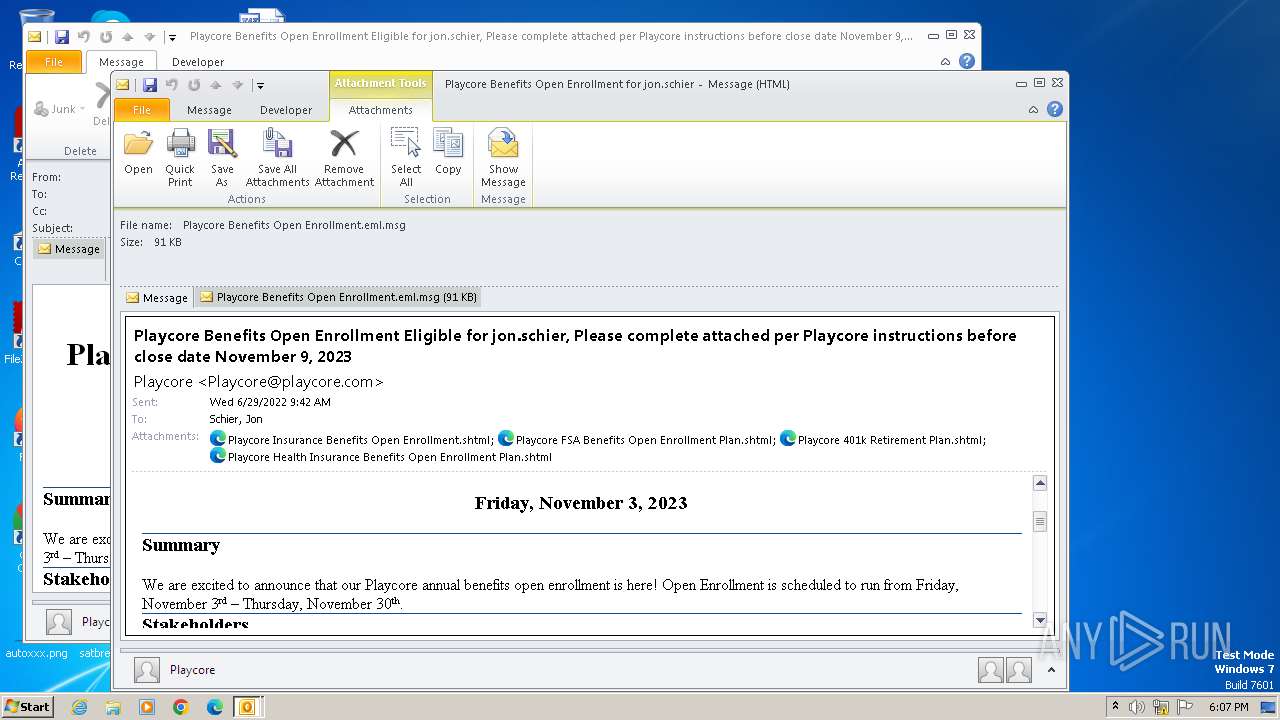This screenshot has width=1280, height=720.
Task: Expand the Customize Quick Access Toolbar dropdown
Action: (260, 86)
